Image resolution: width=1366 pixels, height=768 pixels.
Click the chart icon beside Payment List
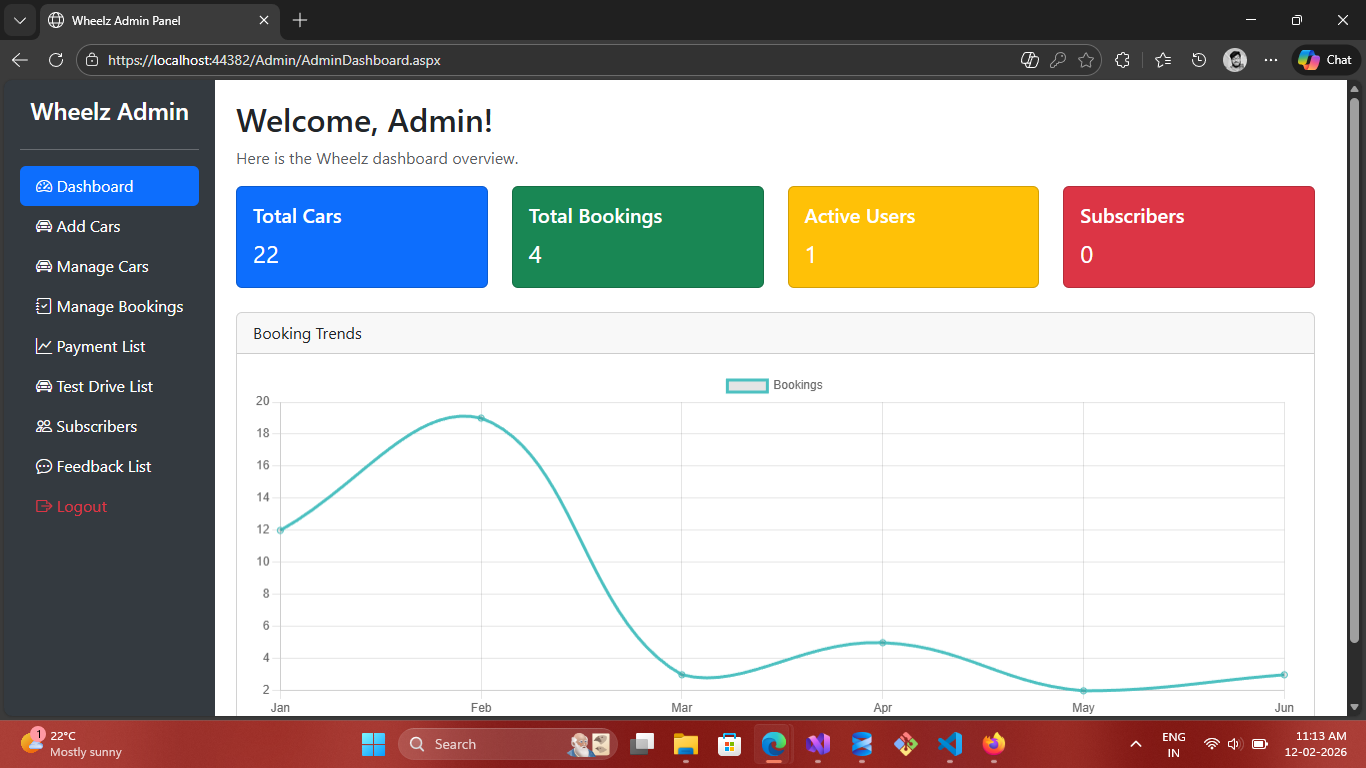(x=44, y=347)
